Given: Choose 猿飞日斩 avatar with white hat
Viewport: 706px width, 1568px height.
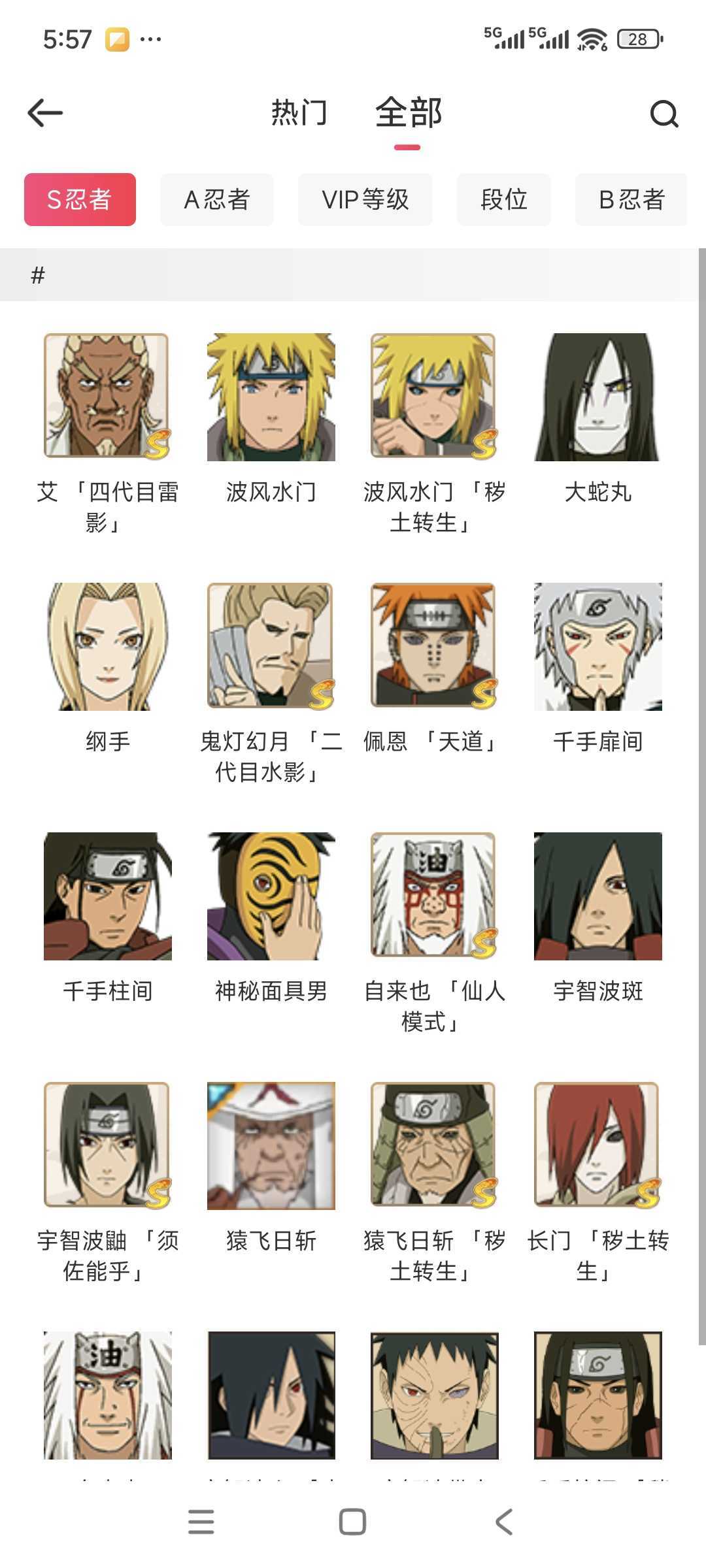Looking at the screenshot, I should point(271,1146).
